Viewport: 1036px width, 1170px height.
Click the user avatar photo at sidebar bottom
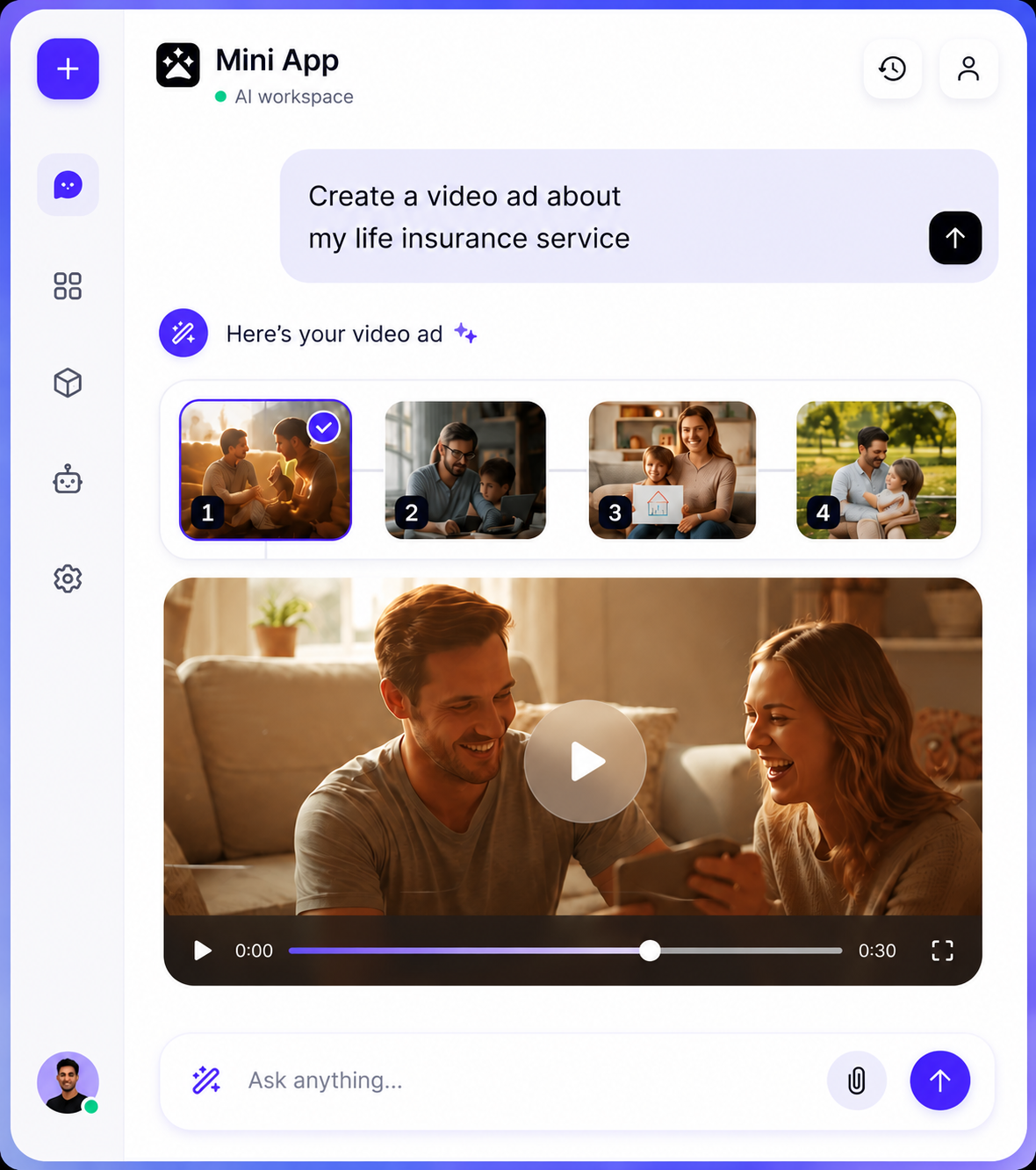coord(68,1082)
